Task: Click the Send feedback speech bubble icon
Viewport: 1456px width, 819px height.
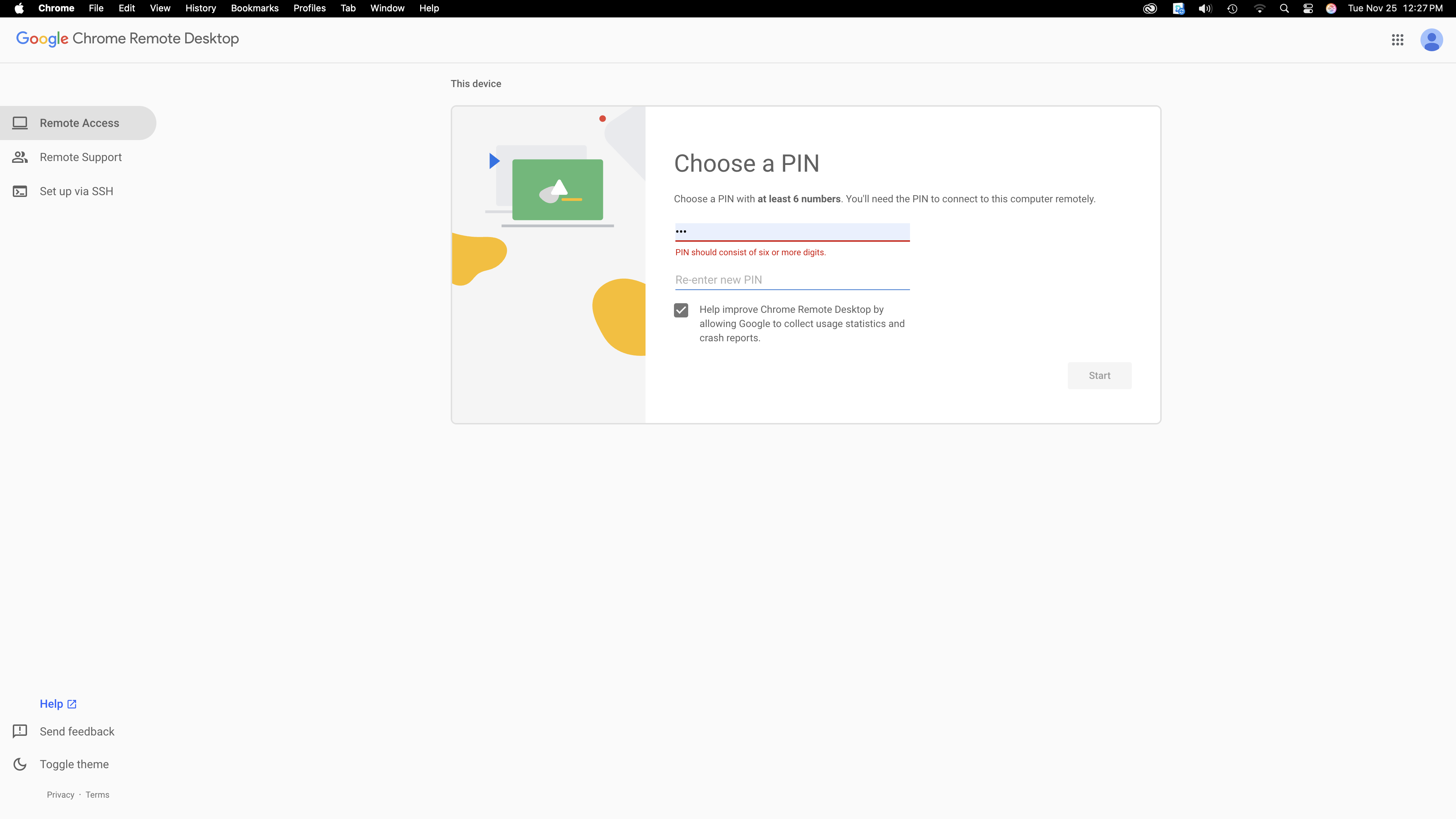Action: pyautogui.click(x=20, y=731)
